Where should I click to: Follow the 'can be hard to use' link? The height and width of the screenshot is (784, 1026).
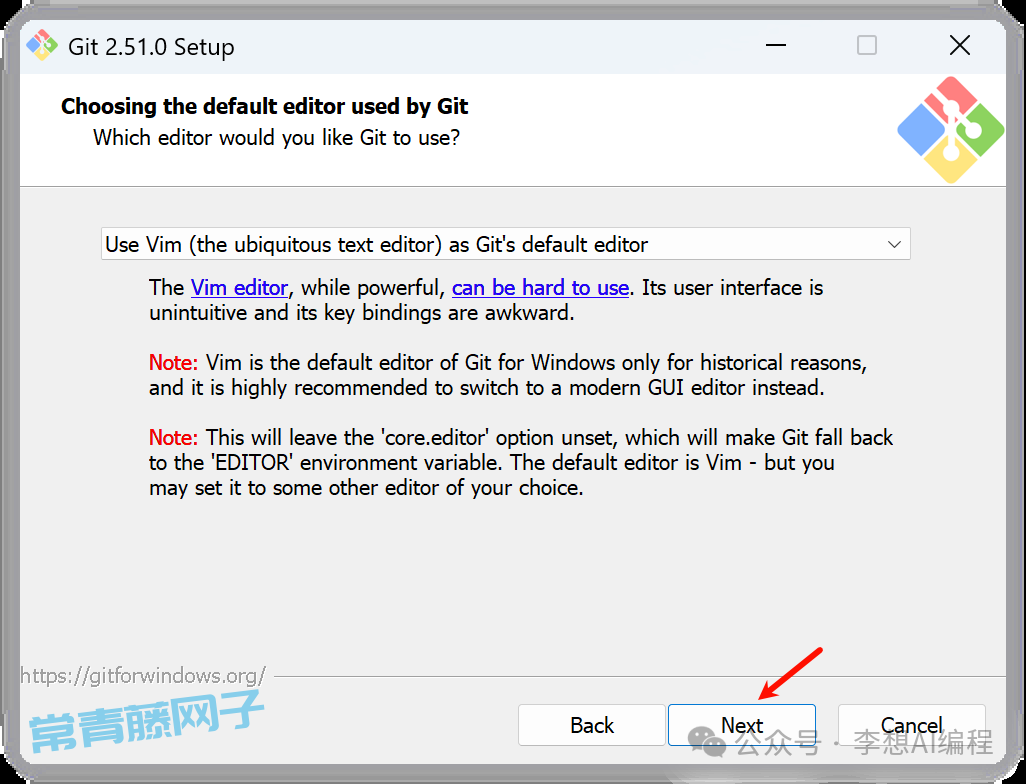pos(540,288)
